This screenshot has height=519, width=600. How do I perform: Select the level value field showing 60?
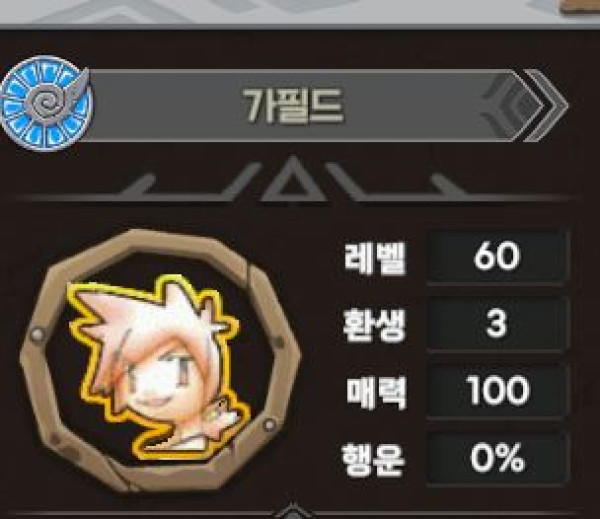497,257
